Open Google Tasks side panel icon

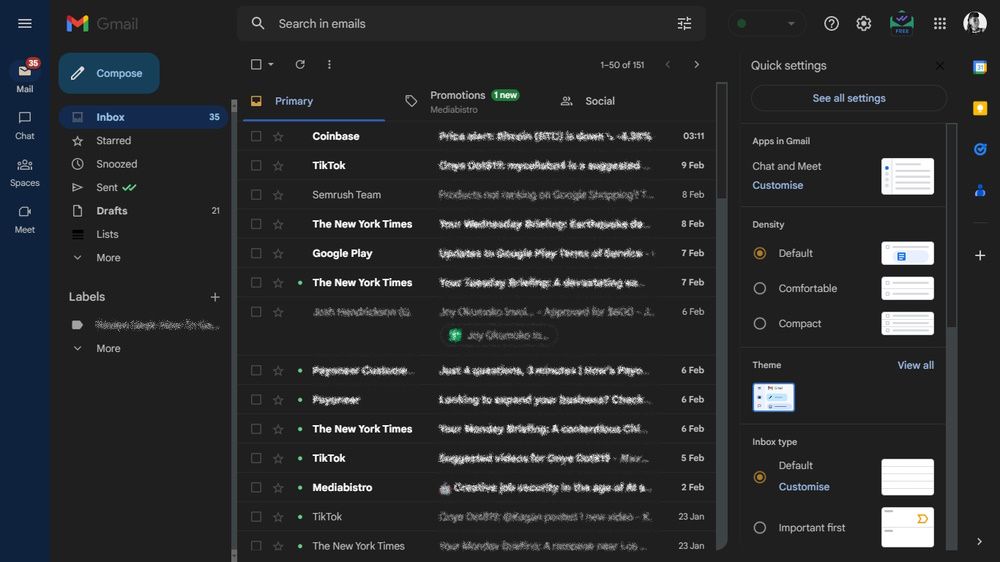coord(980,149)
